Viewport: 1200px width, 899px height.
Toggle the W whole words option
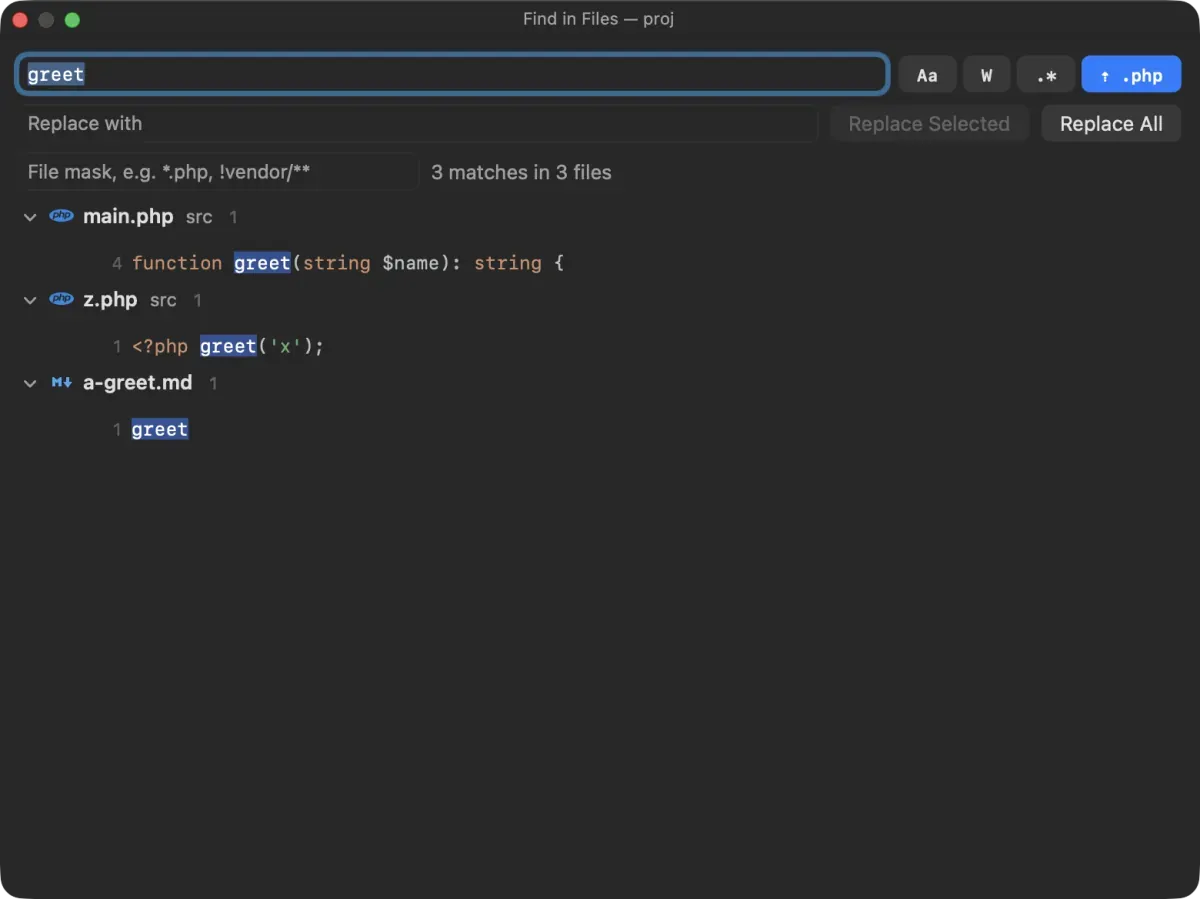tap(986, 75)
